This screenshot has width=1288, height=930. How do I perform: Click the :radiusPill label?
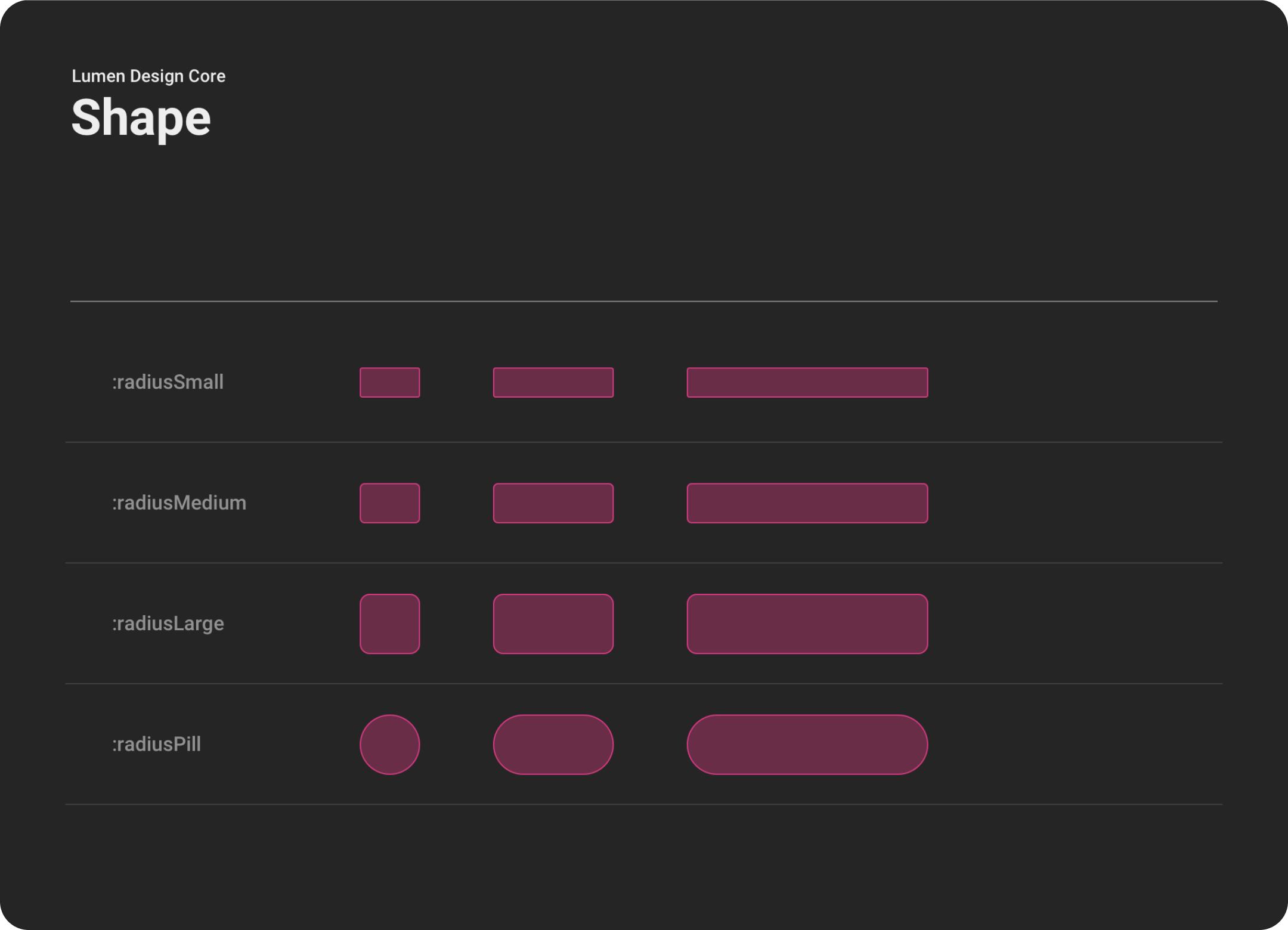click(x=156, y=745)
